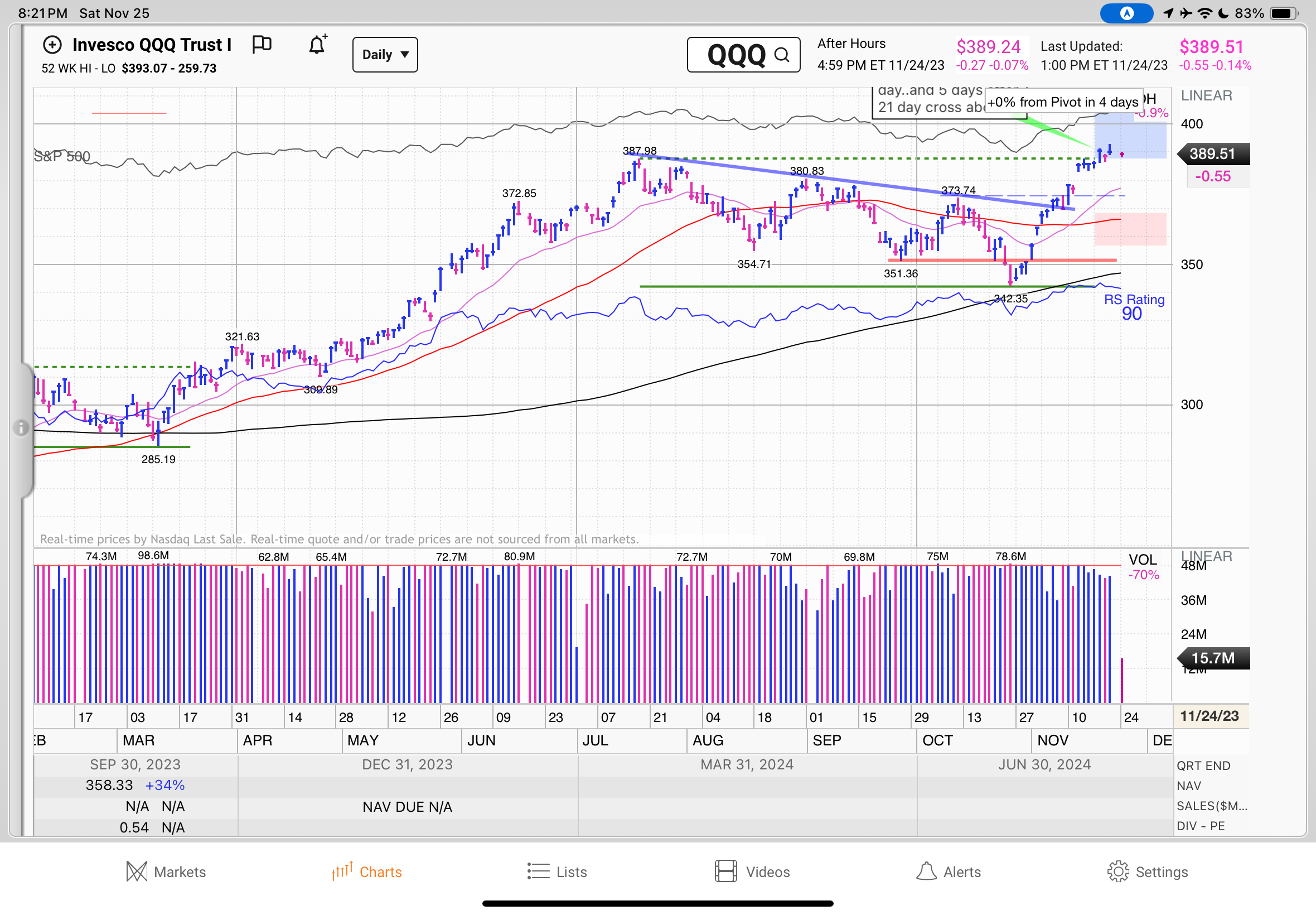Tap the '+0% from Pivot in 4 days' tooltip
Screen dimensions: 1316x915
pyautogui.click(x=1063, y=102)
